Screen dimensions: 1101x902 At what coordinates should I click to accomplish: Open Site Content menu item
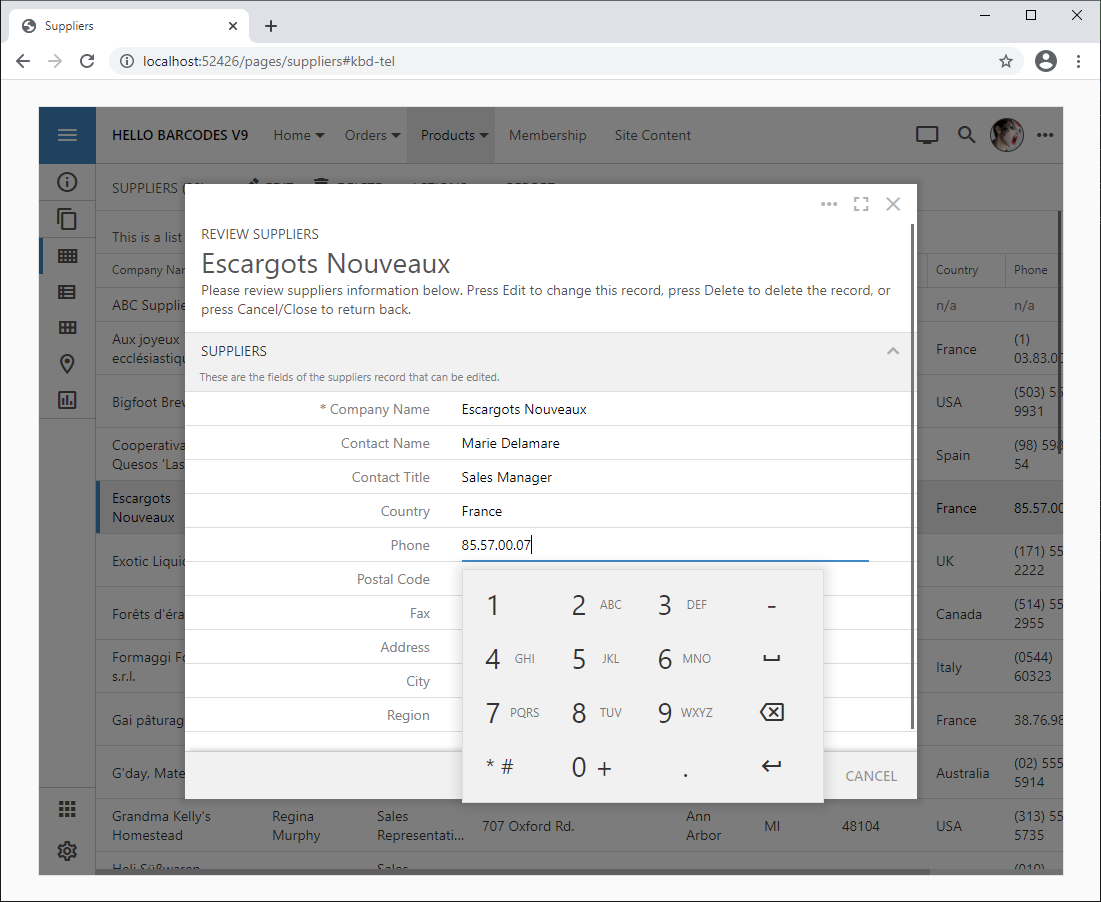tap(652, 135)
